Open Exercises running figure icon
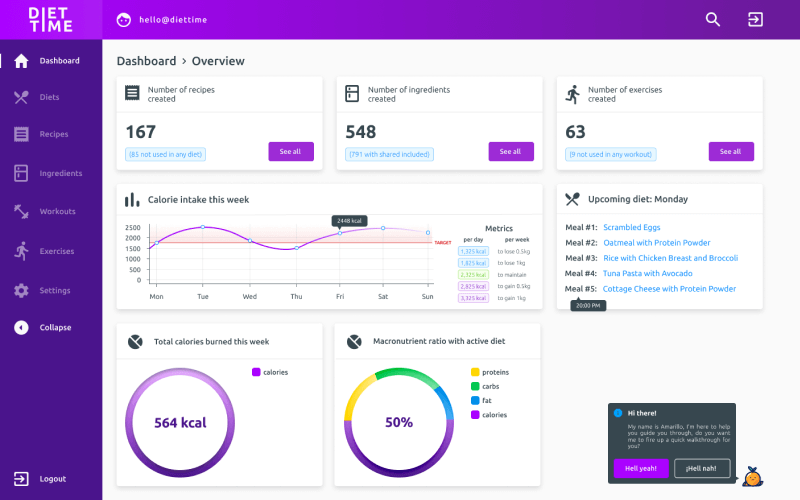 (x=21, y=251)
